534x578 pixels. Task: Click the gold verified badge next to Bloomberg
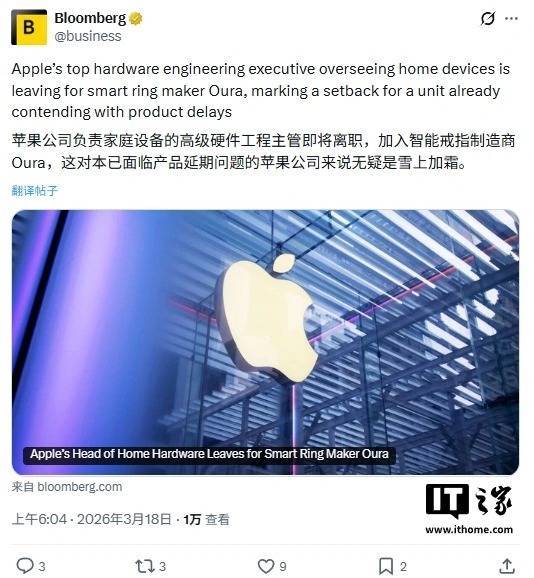pos(136,18)
